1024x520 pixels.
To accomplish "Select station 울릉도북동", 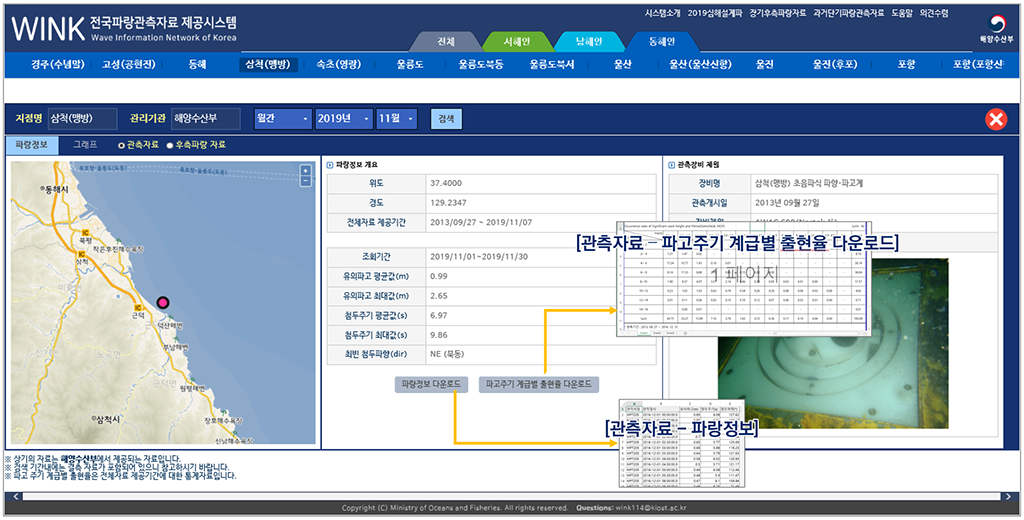I will (x=481, y=65).
